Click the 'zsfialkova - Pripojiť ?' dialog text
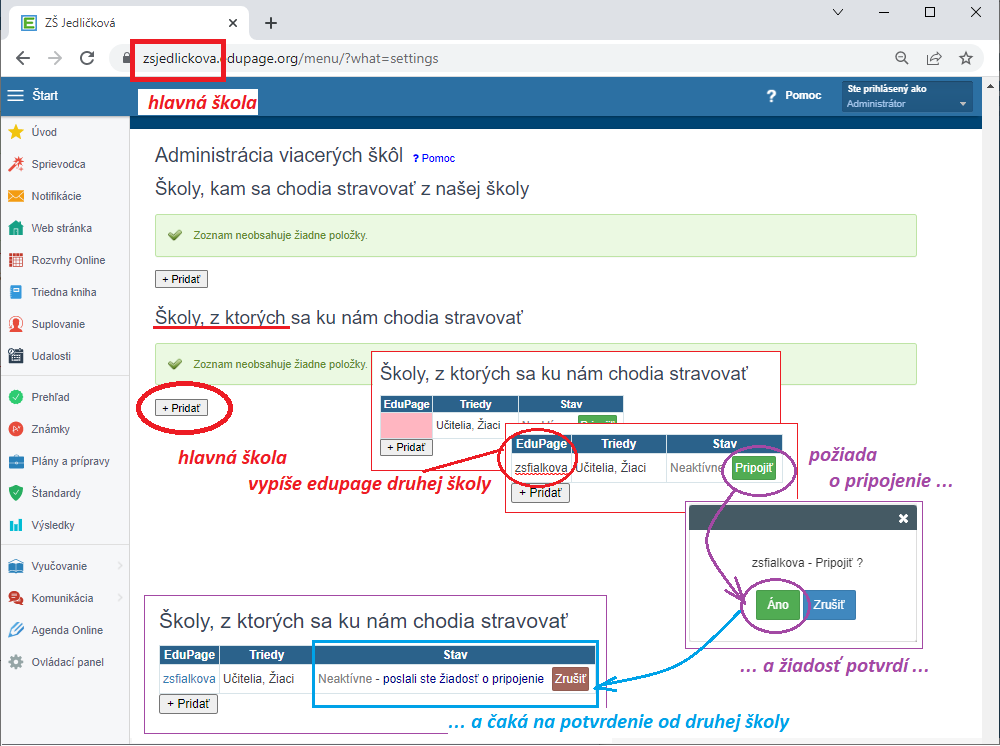The height and width of the screenshot is (746, 1000). [x=807, y=563]
